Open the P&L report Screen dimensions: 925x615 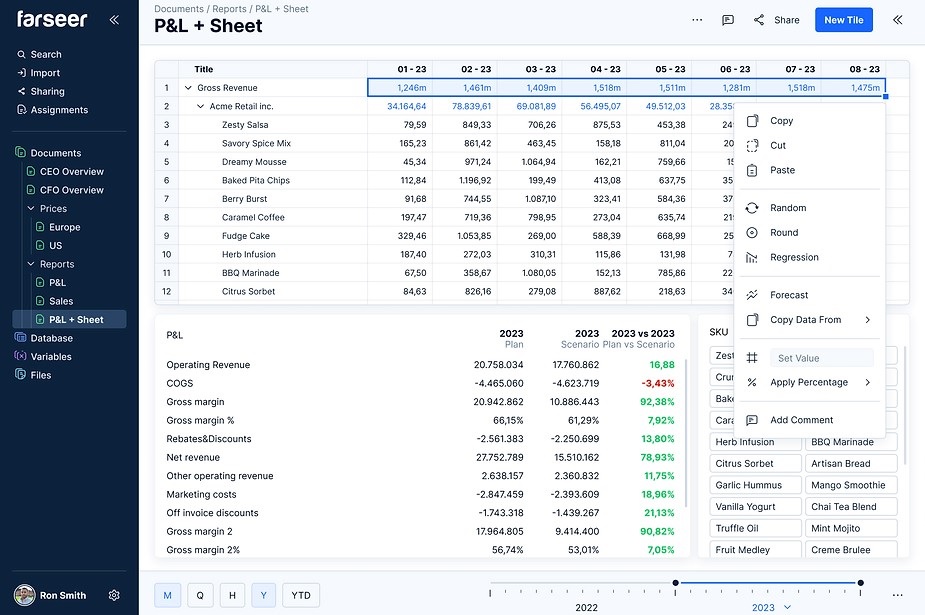tap(51, 282)
